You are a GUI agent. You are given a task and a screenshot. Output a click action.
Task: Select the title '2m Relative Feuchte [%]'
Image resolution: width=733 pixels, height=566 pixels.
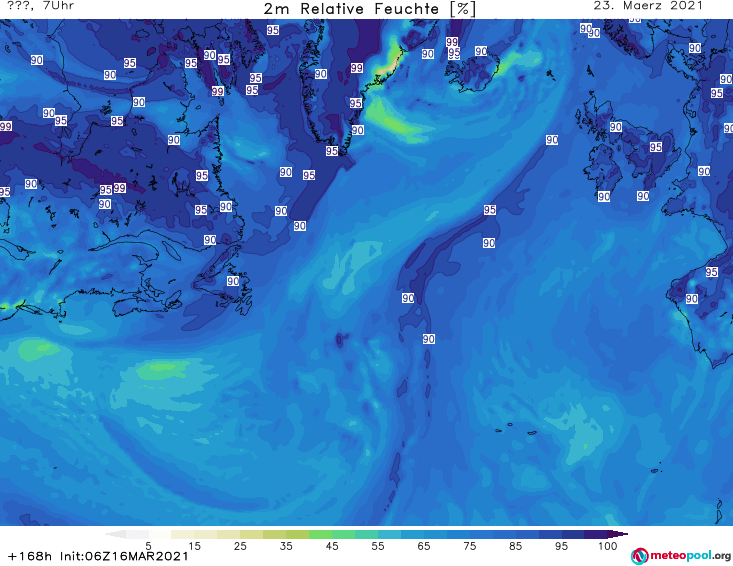coord(369,9)
